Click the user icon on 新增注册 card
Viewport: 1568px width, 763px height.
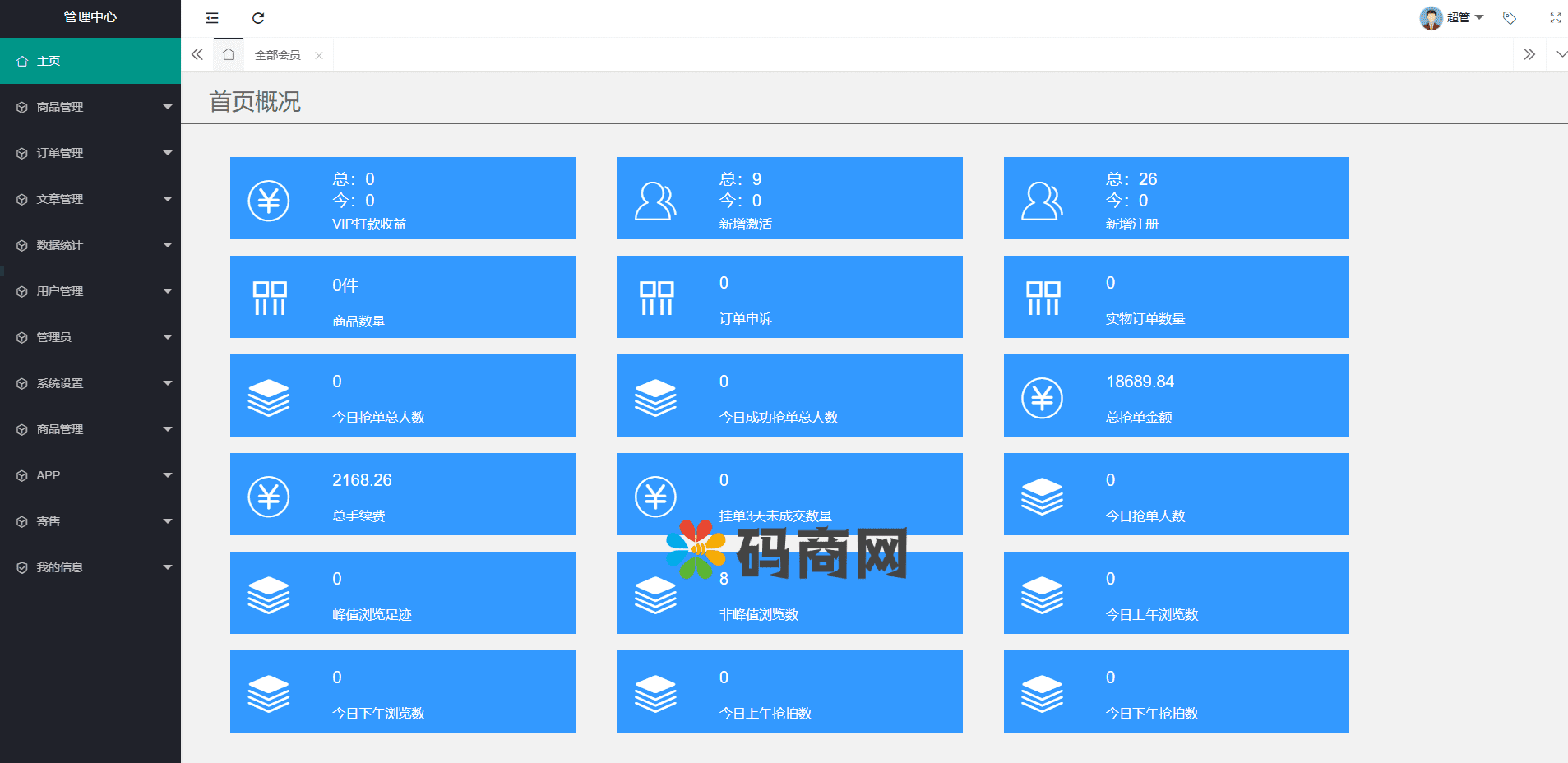[1042, 201]
